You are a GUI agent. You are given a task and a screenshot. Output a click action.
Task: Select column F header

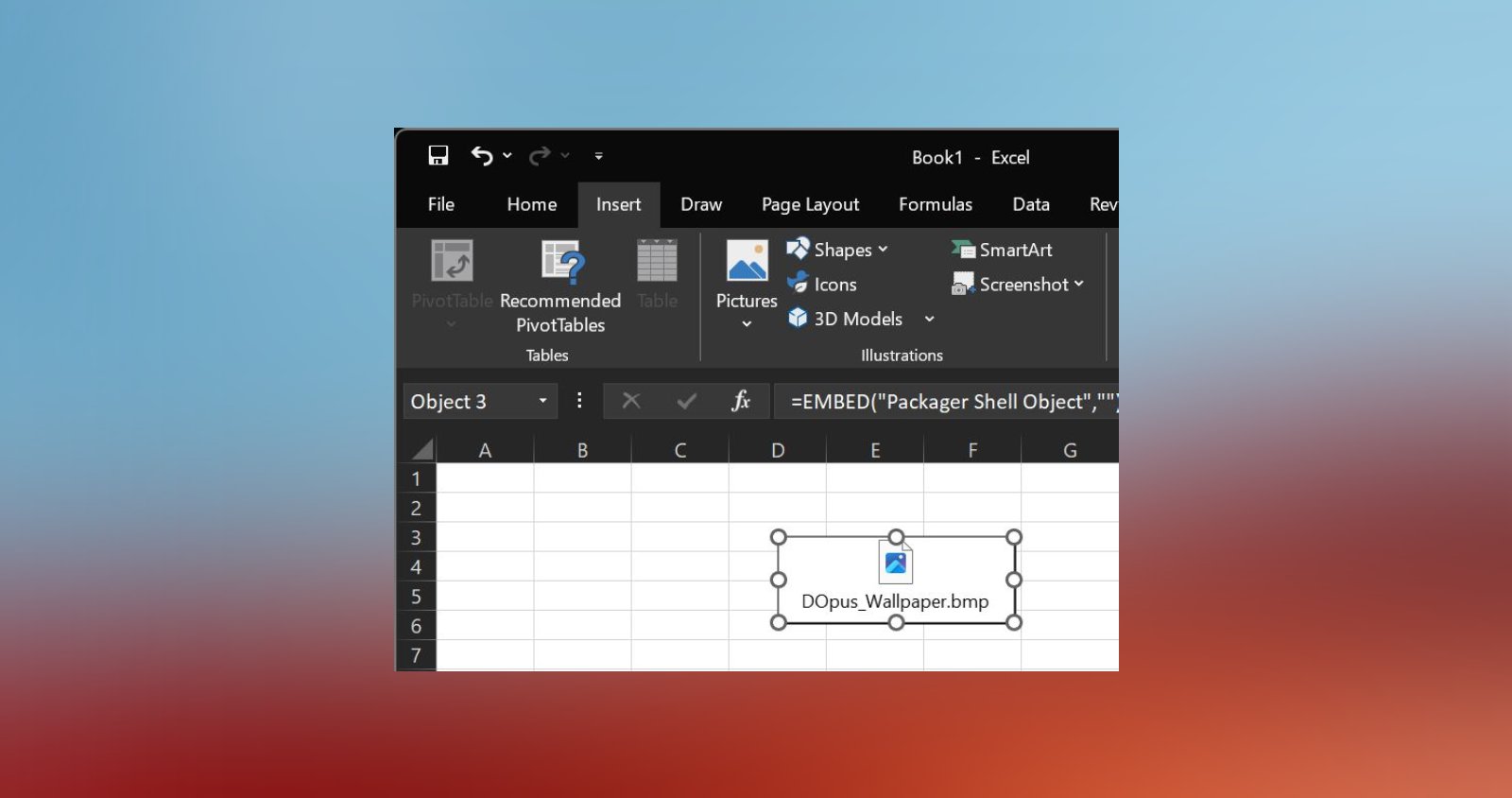point(972,450)
